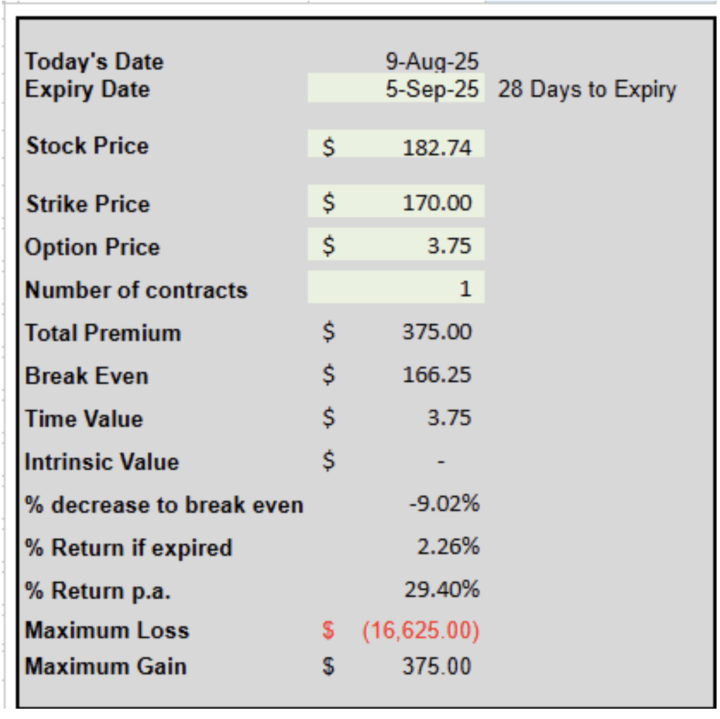
Task: Select the Number of contracts cell
Action: [x=396, y=287]
